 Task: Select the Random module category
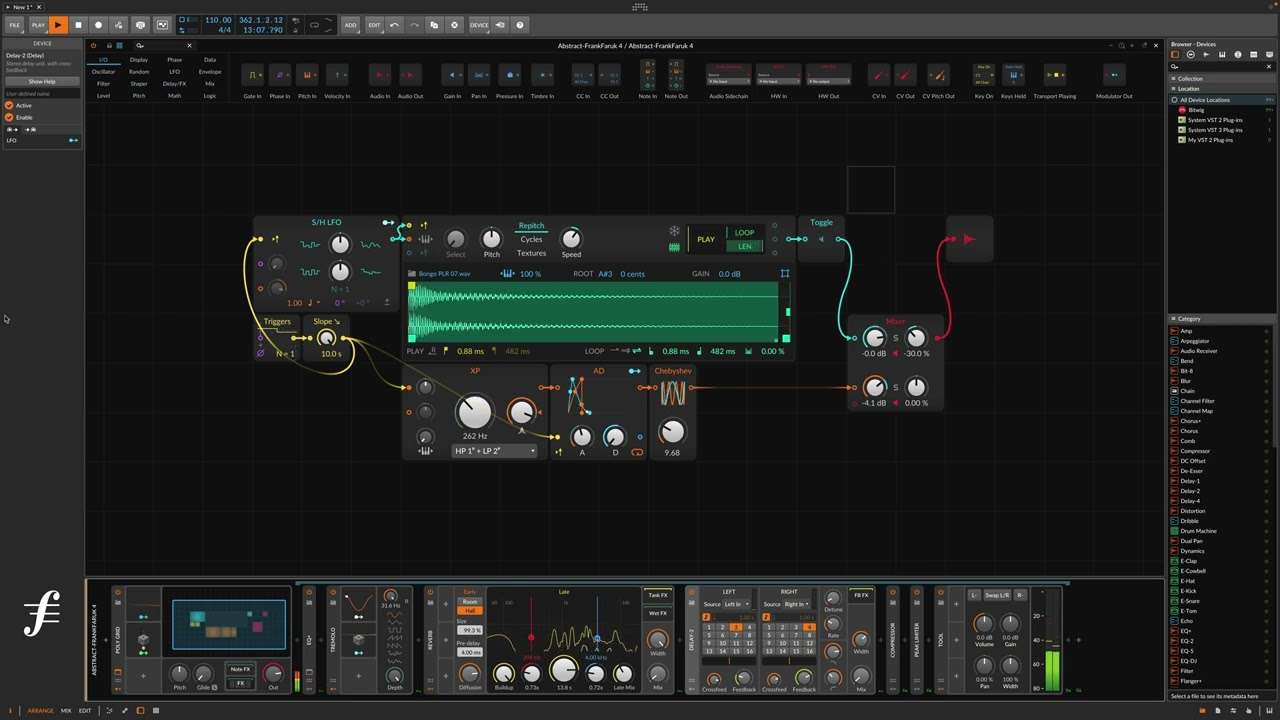[x=139, y=72]
